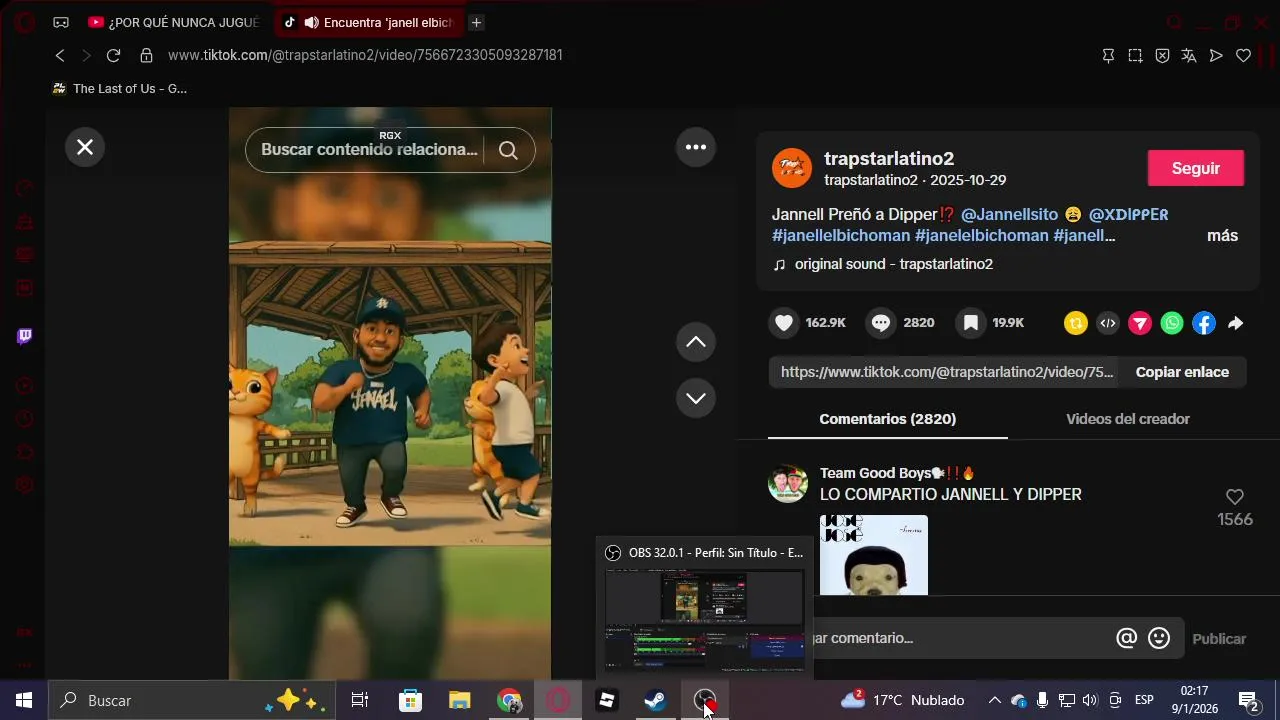Open the #janellelbichoman hashtag

(841, 236)
